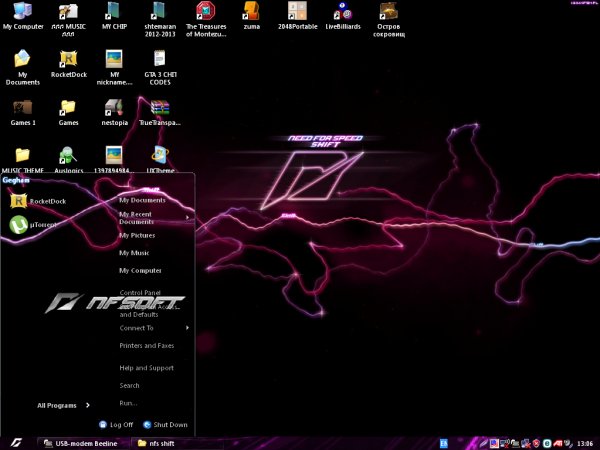Screen dimensions: 600x450
Task: Launch 2048Portable desktop icon
Action: click(297, 15)
